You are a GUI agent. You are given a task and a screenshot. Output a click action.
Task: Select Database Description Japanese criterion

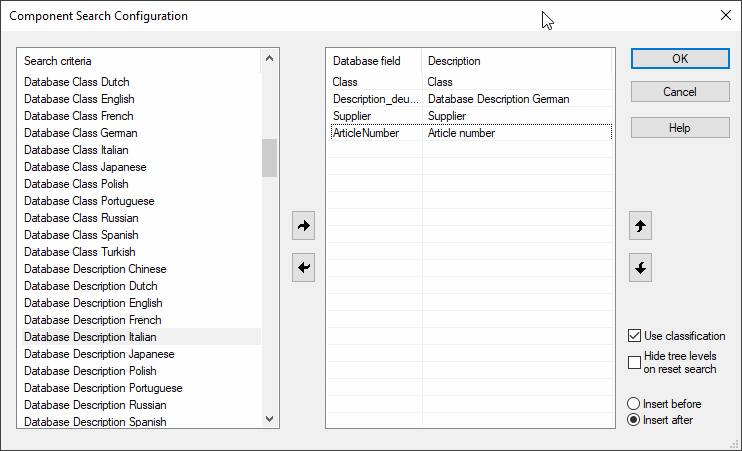(141, 354)
